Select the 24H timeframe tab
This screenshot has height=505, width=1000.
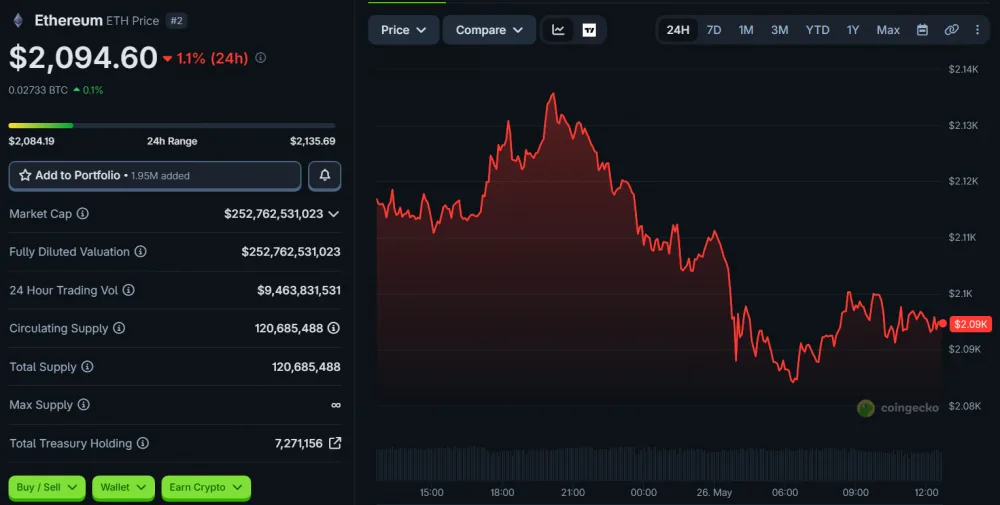click(x=678, y=30)
